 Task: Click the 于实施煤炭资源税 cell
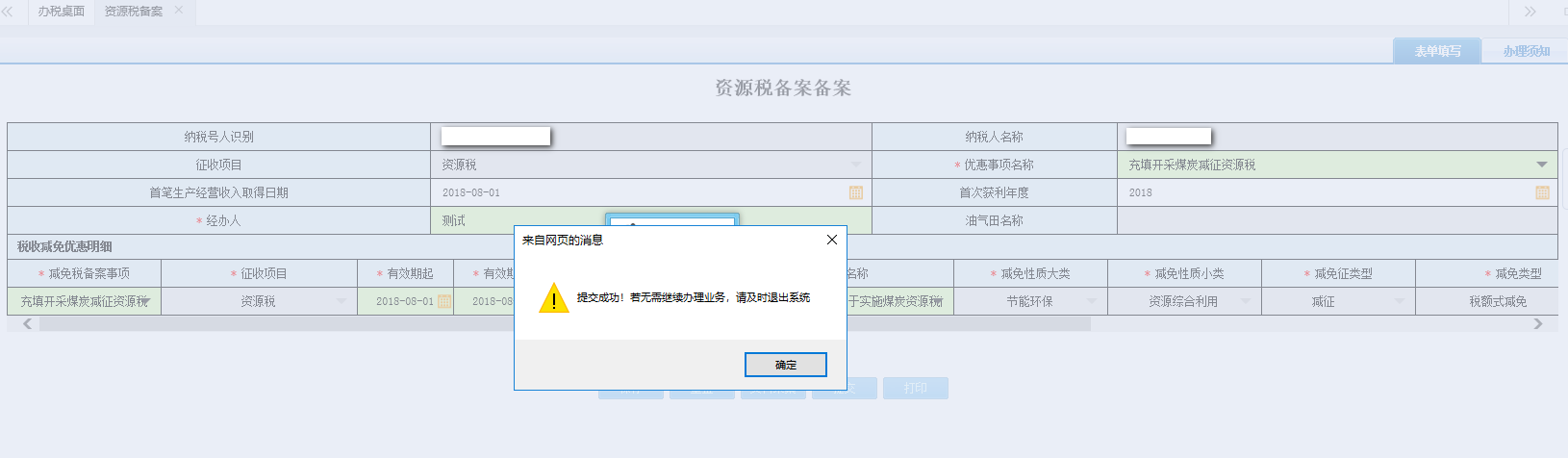pos(899,301)
